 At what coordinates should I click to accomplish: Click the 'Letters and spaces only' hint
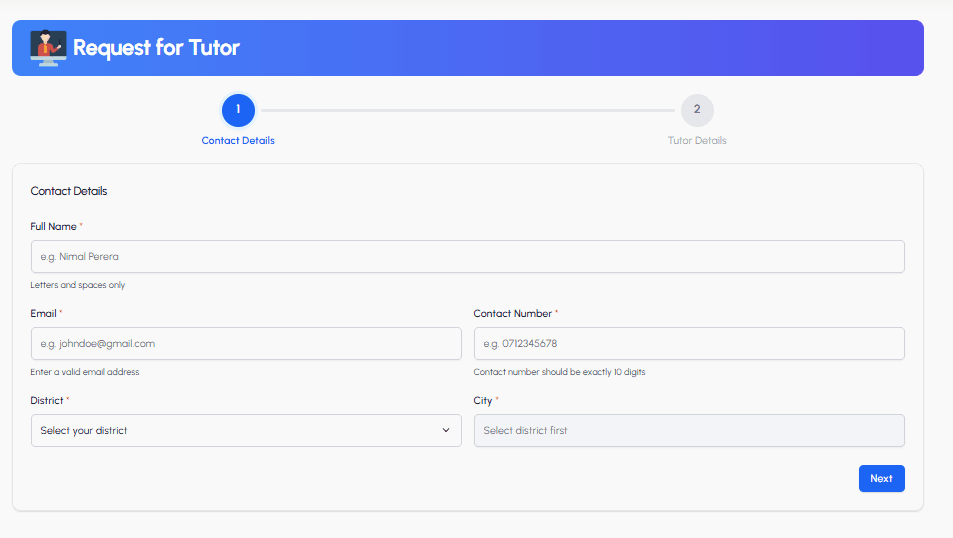click(78, 285)
